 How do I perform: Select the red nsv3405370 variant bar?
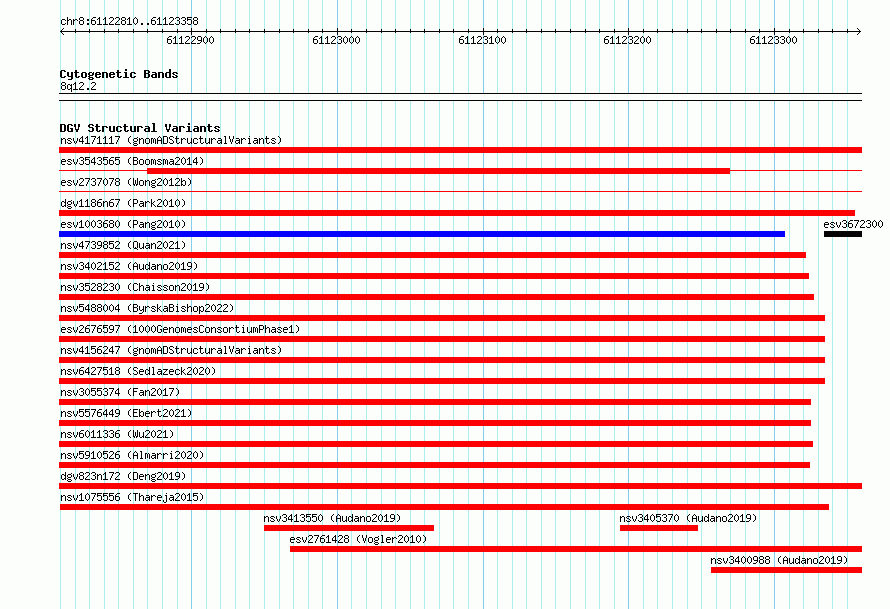coord(659,528)
